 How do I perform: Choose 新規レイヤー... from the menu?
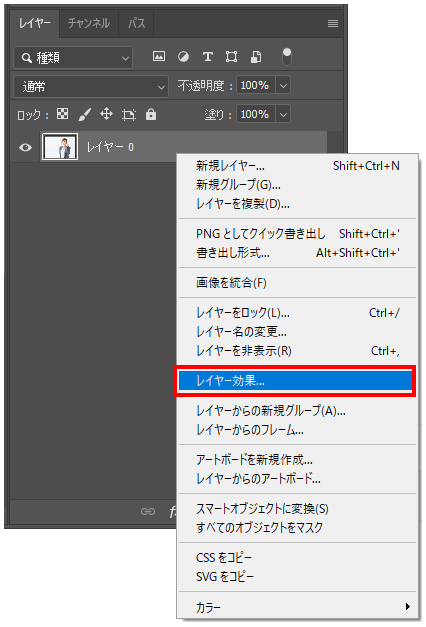297,166
